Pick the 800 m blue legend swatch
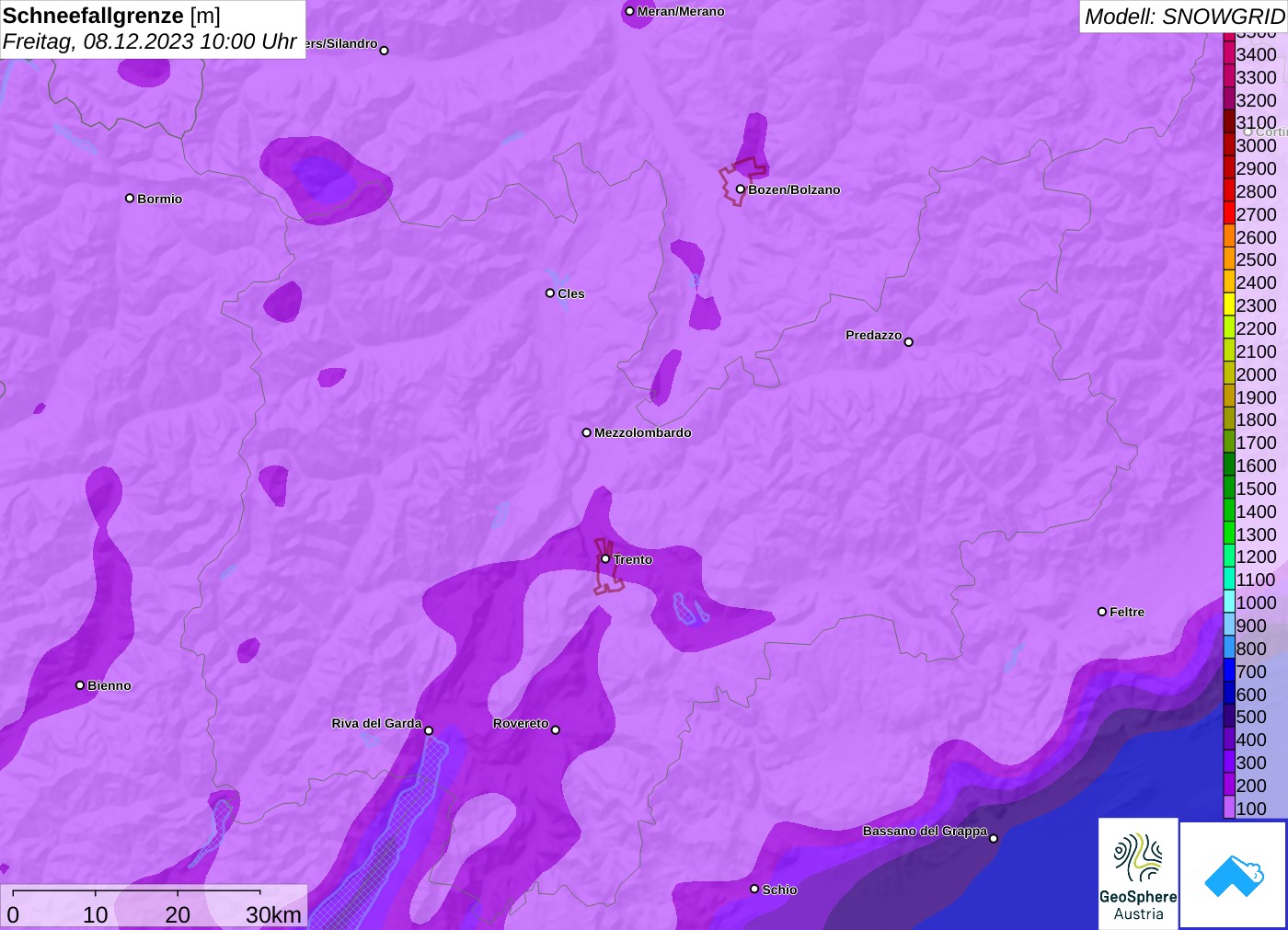The width and height of the screenshot is (1288, 930). coord(1229,649)
